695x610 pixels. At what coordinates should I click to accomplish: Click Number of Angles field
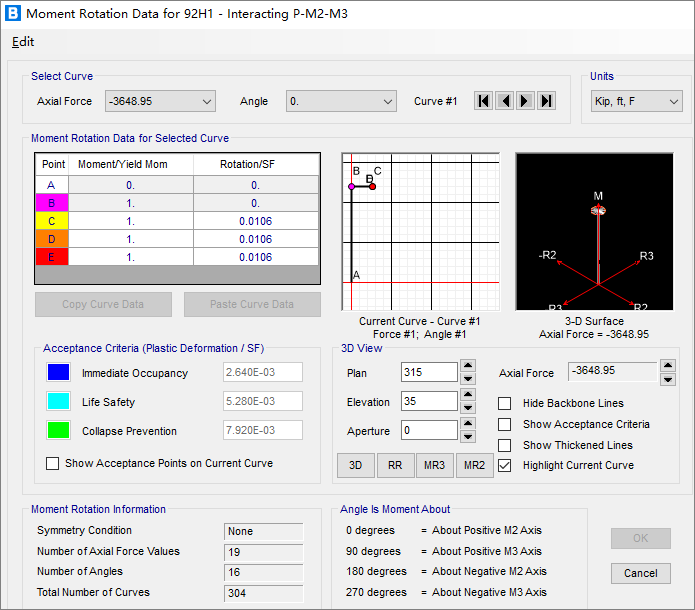tap(264, 572)
